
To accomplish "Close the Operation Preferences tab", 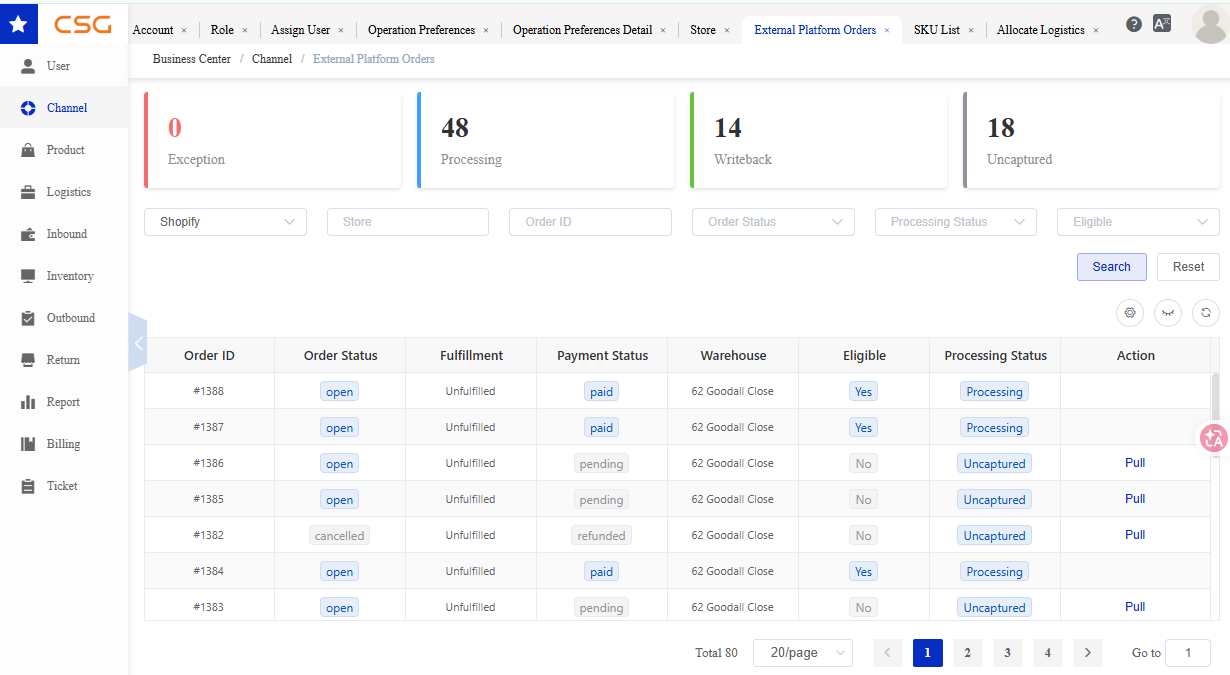I will coord(486,30).
